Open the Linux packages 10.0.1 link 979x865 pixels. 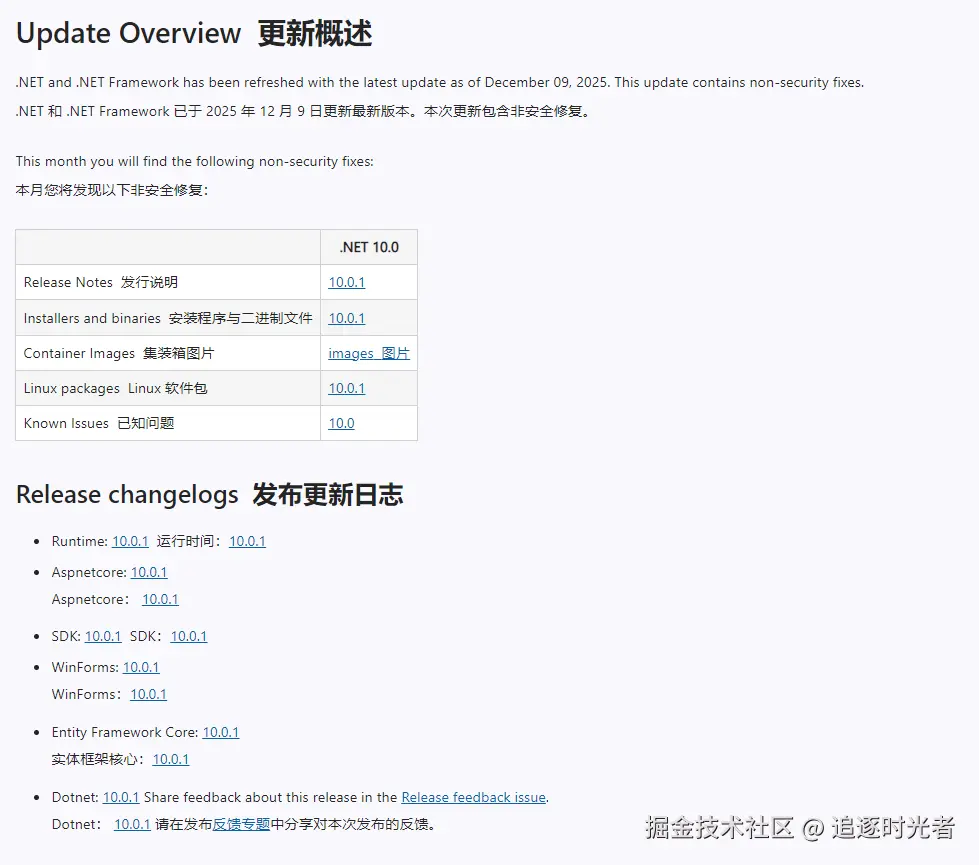pyautogui.click(x=347, y=388)
